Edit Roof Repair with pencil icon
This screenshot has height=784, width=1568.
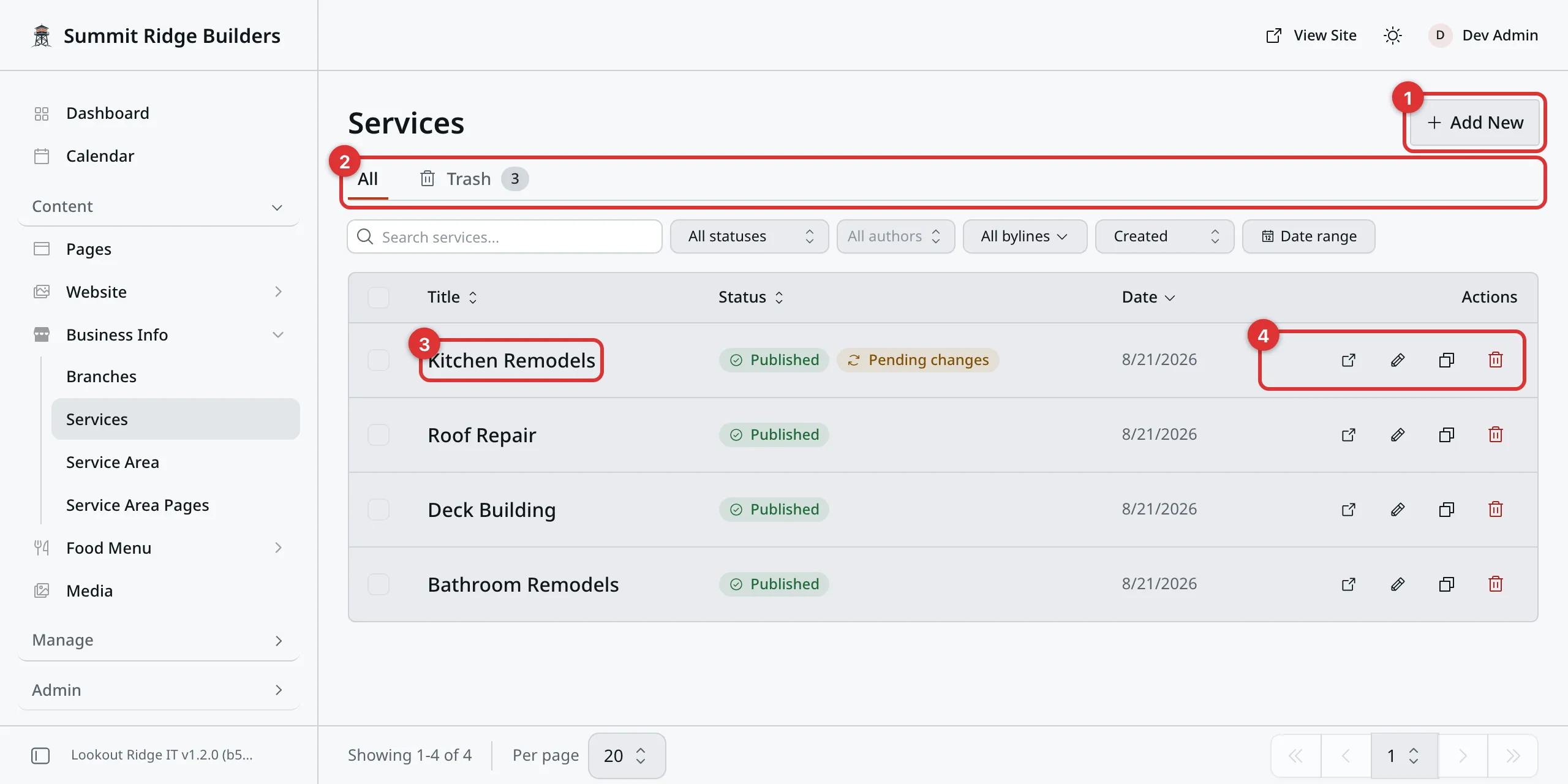point(1398,435)
